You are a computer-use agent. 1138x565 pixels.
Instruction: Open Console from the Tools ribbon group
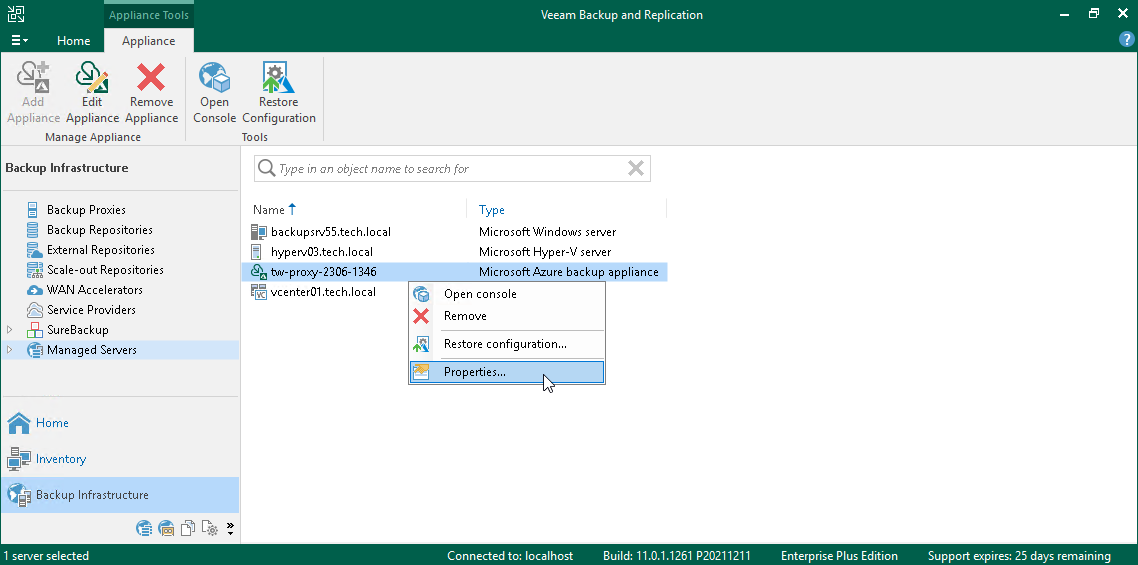click(x=215, y=93)
